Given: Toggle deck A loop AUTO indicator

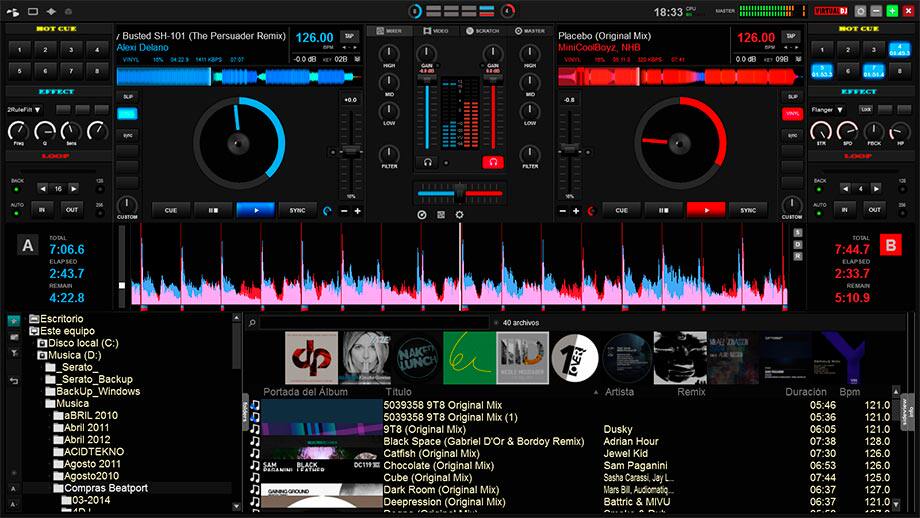Looking at the screenshot, I should pos(16,213).
